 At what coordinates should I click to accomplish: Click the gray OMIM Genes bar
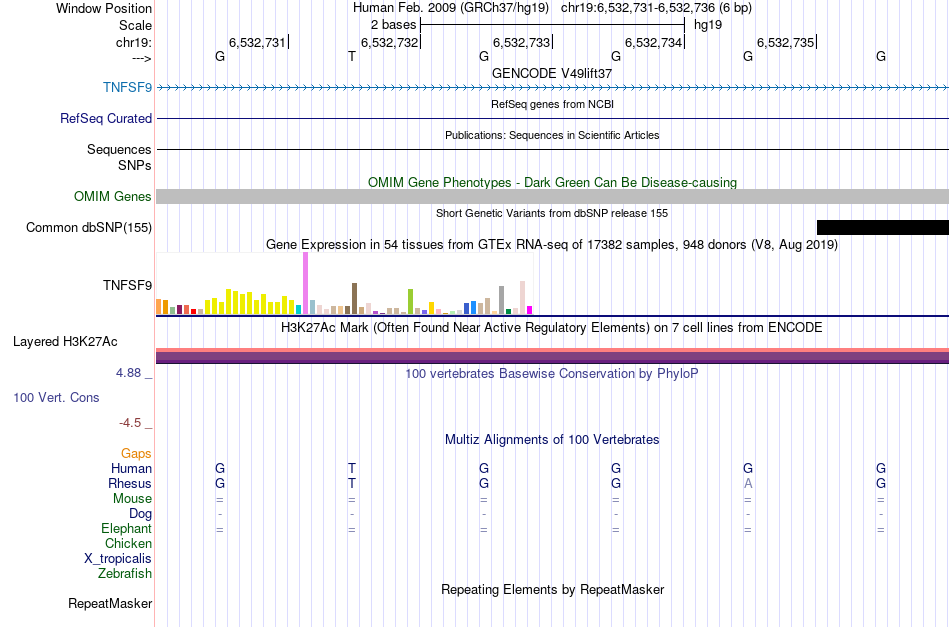tap(553, 196)
